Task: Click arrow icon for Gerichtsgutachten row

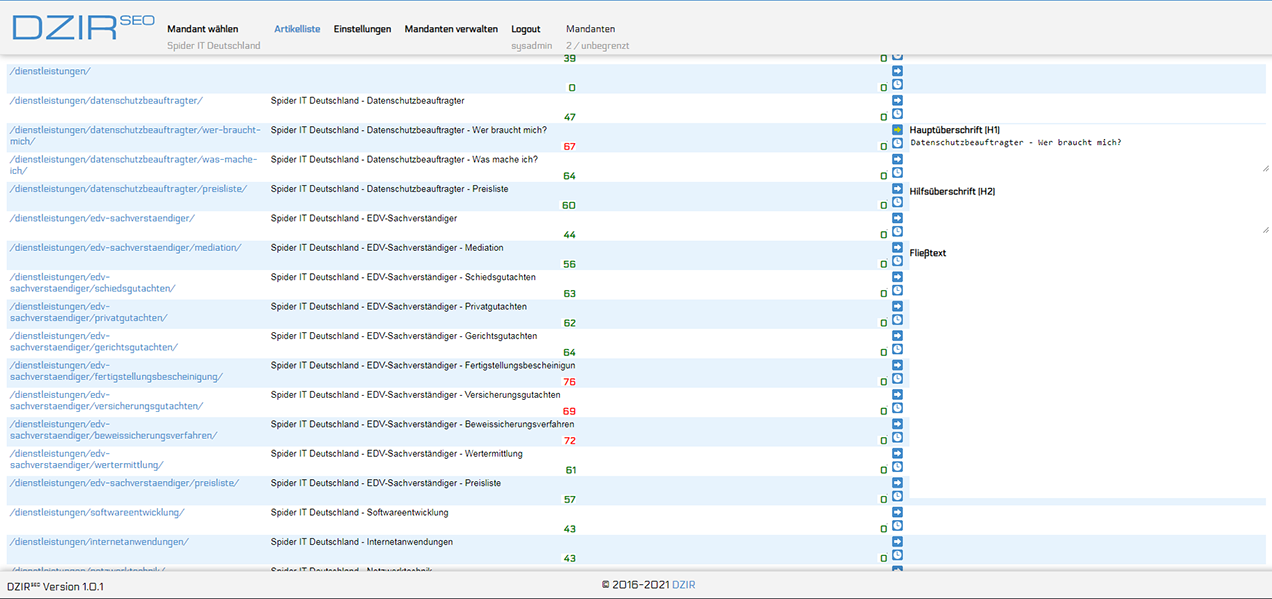Action: point(897,336)
